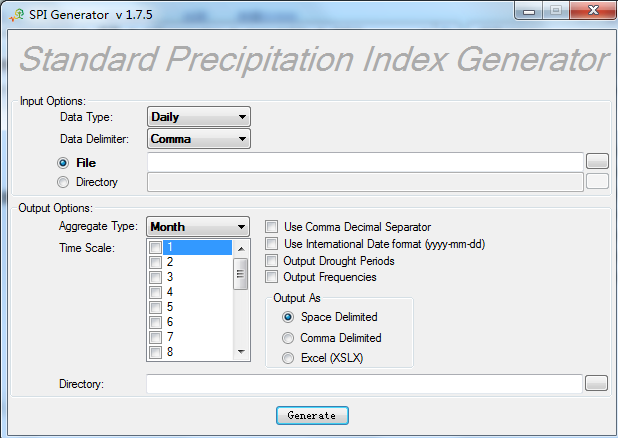Image resolution: width=618 pixels, height=438 pixels.
Task: Open the Data Type dropdown
Action: 198,117
